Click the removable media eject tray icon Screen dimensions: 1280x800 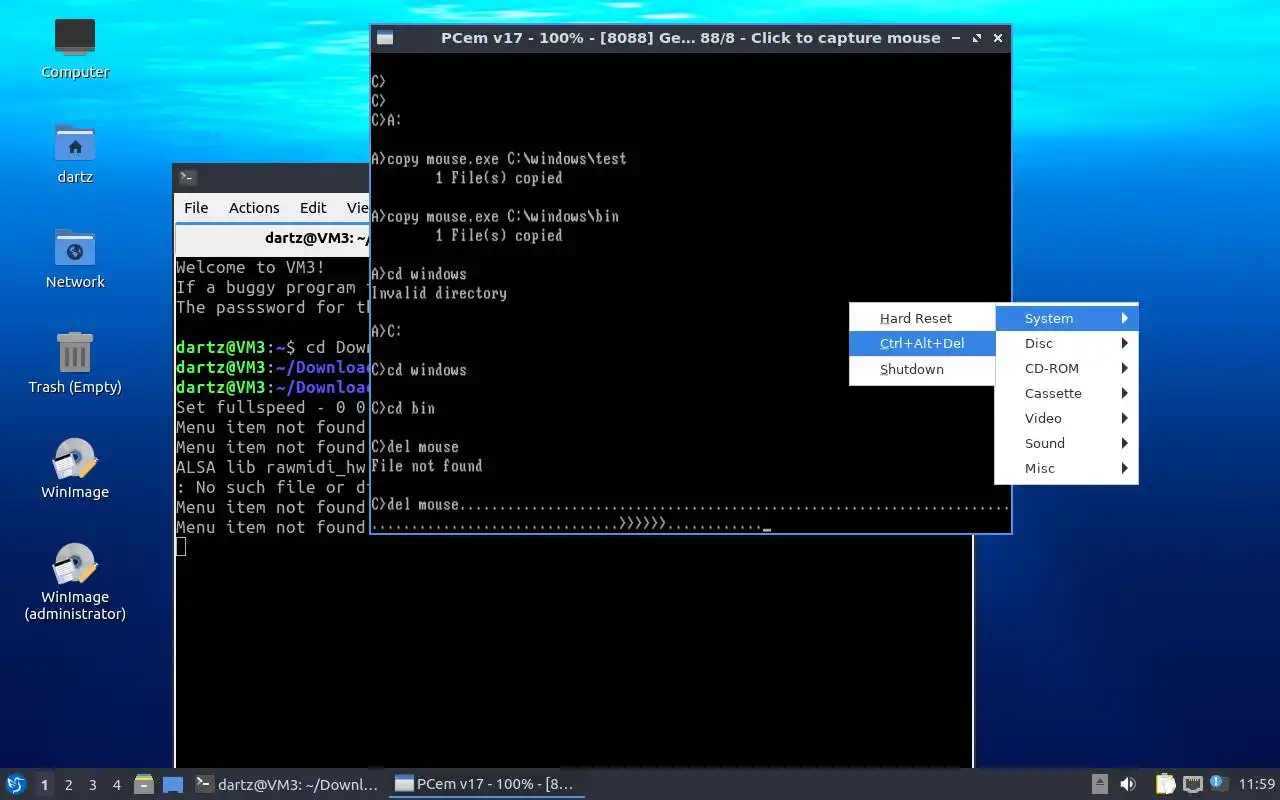pyautogui.click(x=1099, y=784)
